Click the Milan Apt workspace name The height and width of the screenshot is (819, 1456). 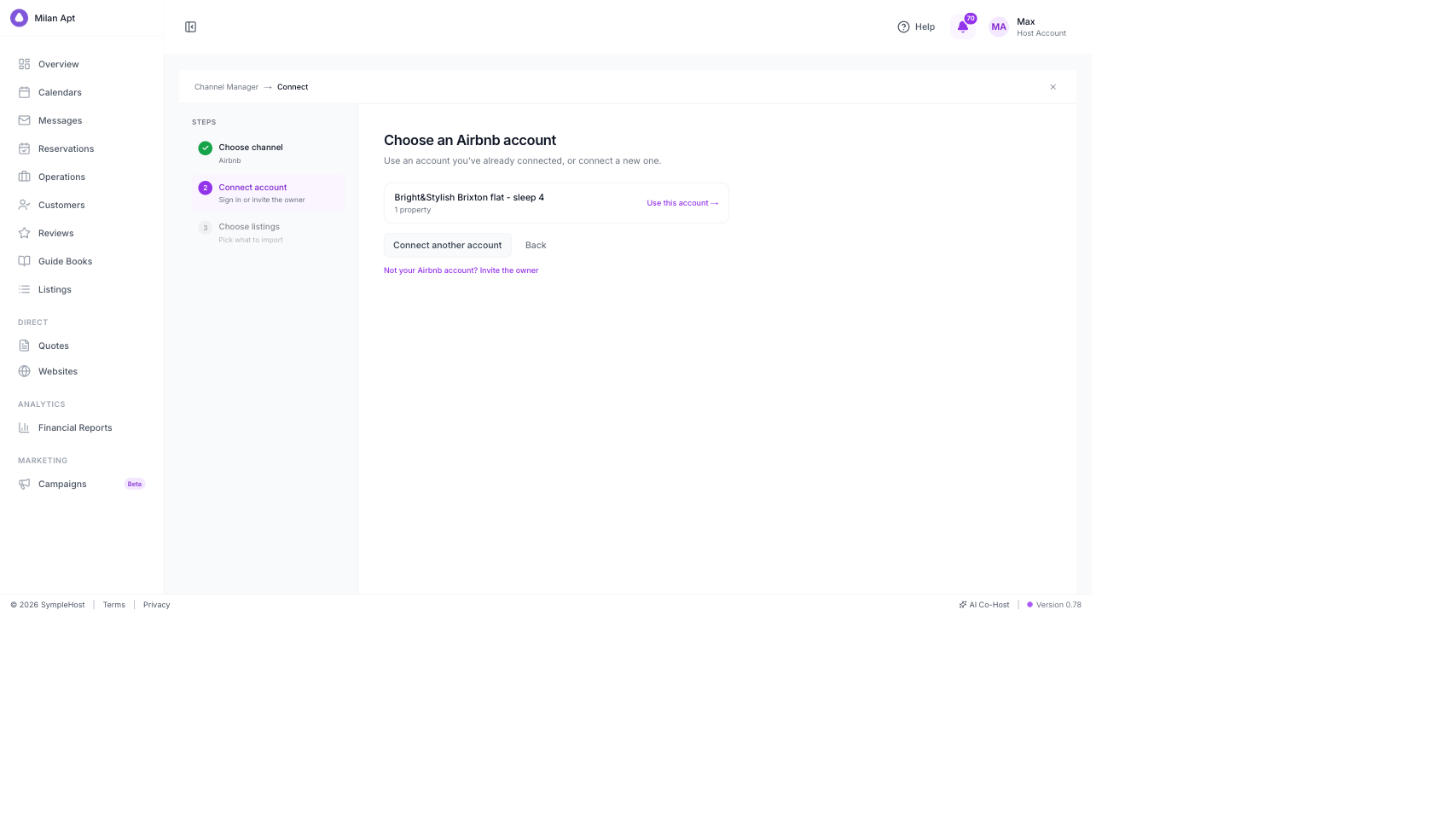tap(55, 18)
